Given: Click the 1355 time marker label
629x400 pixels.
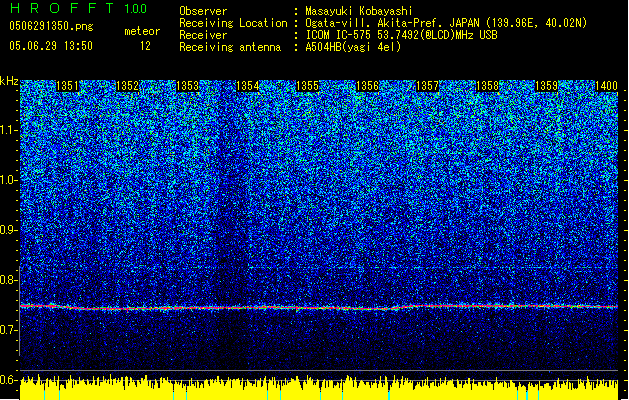Looking at the screenshot, I should (307, 86).
